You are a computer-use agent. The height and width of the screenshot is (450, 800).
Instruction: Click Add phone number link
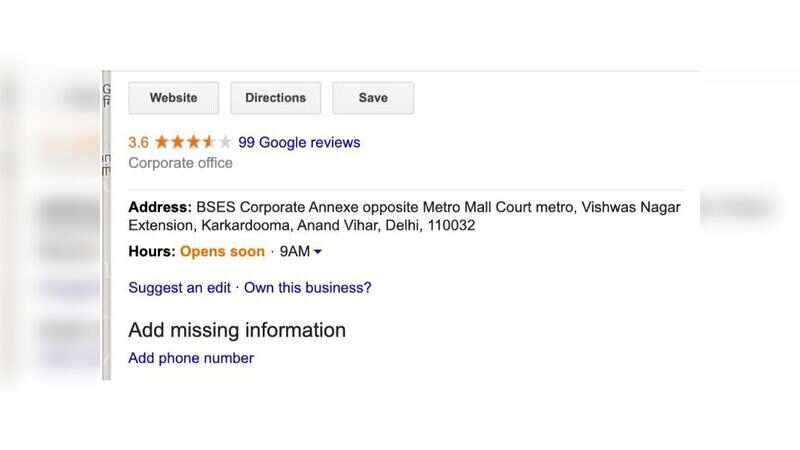(x=191, y=358)
